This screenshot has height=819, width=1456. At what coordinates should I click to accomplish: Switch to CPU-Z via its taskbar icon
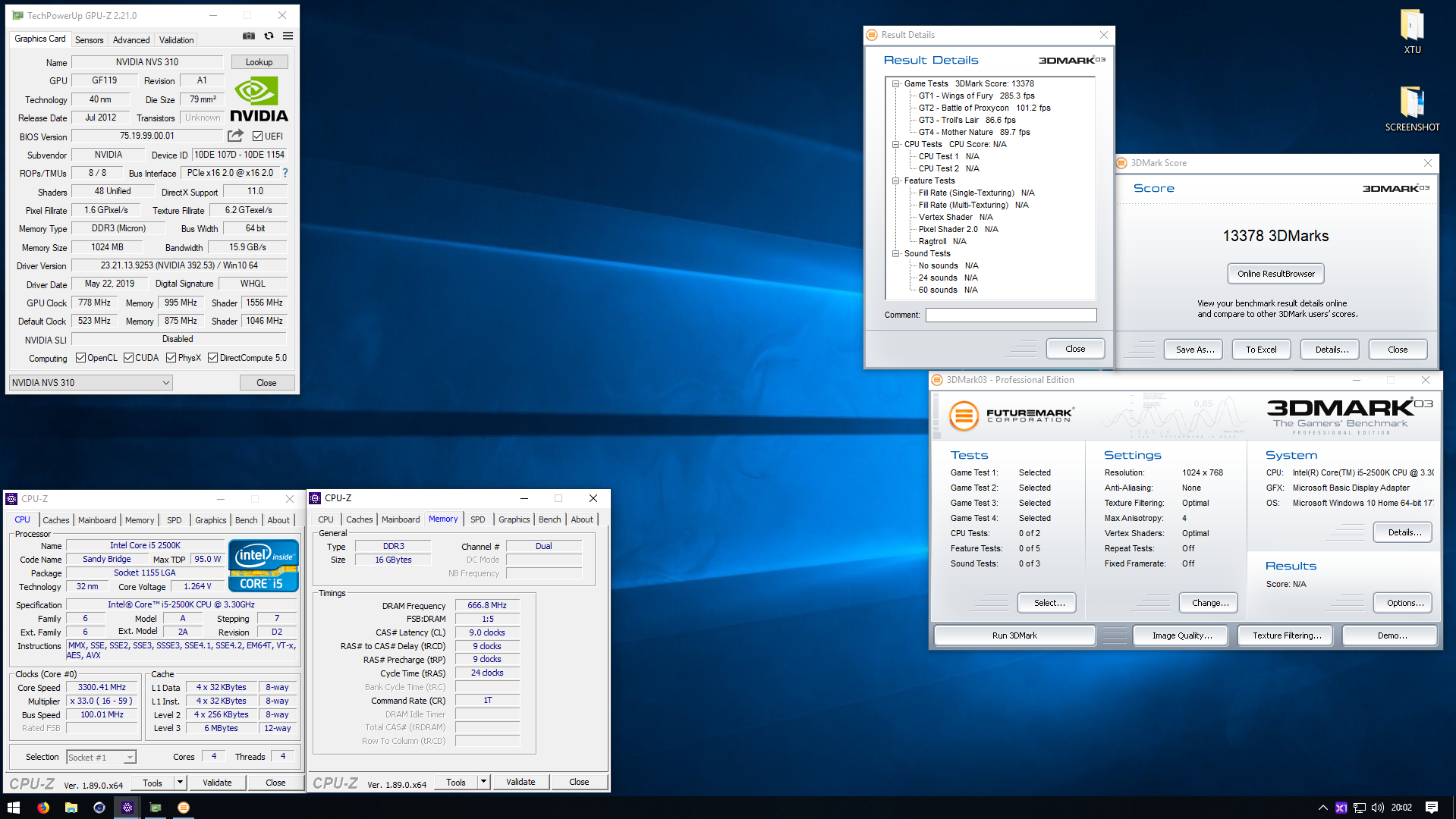pos(127,808)
